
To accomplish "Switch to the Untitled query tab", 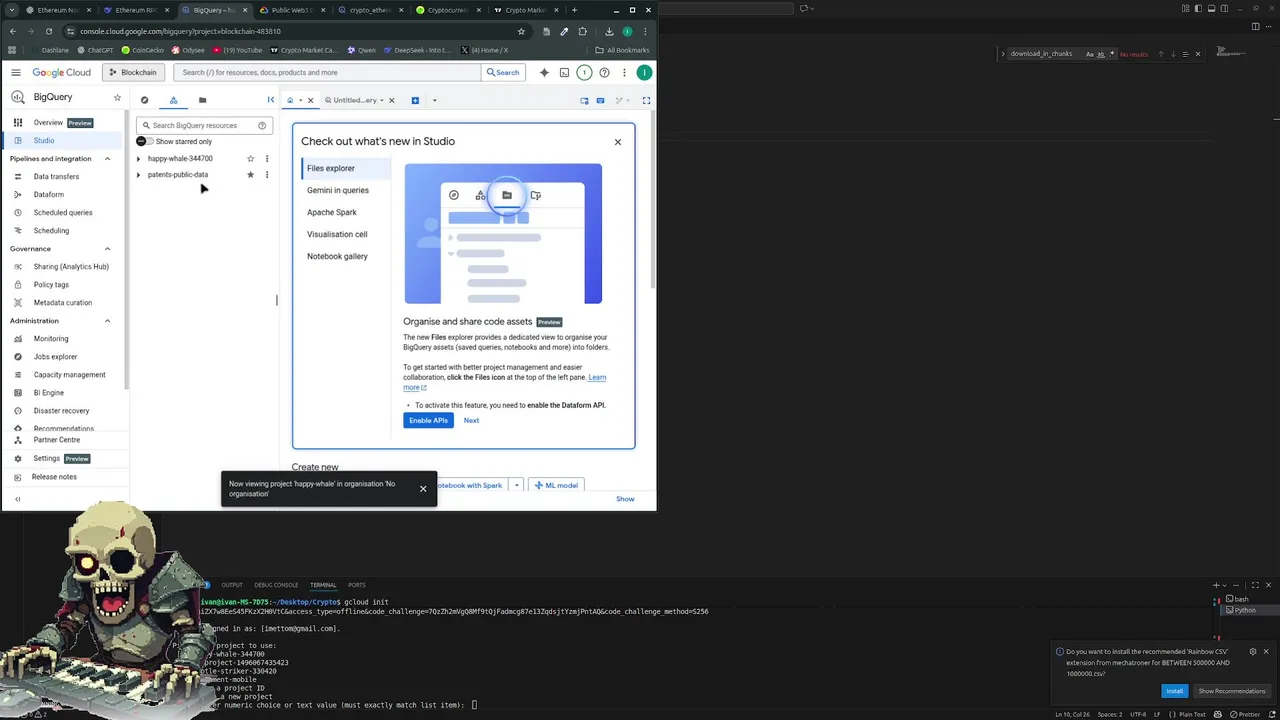I will point(353,100).
